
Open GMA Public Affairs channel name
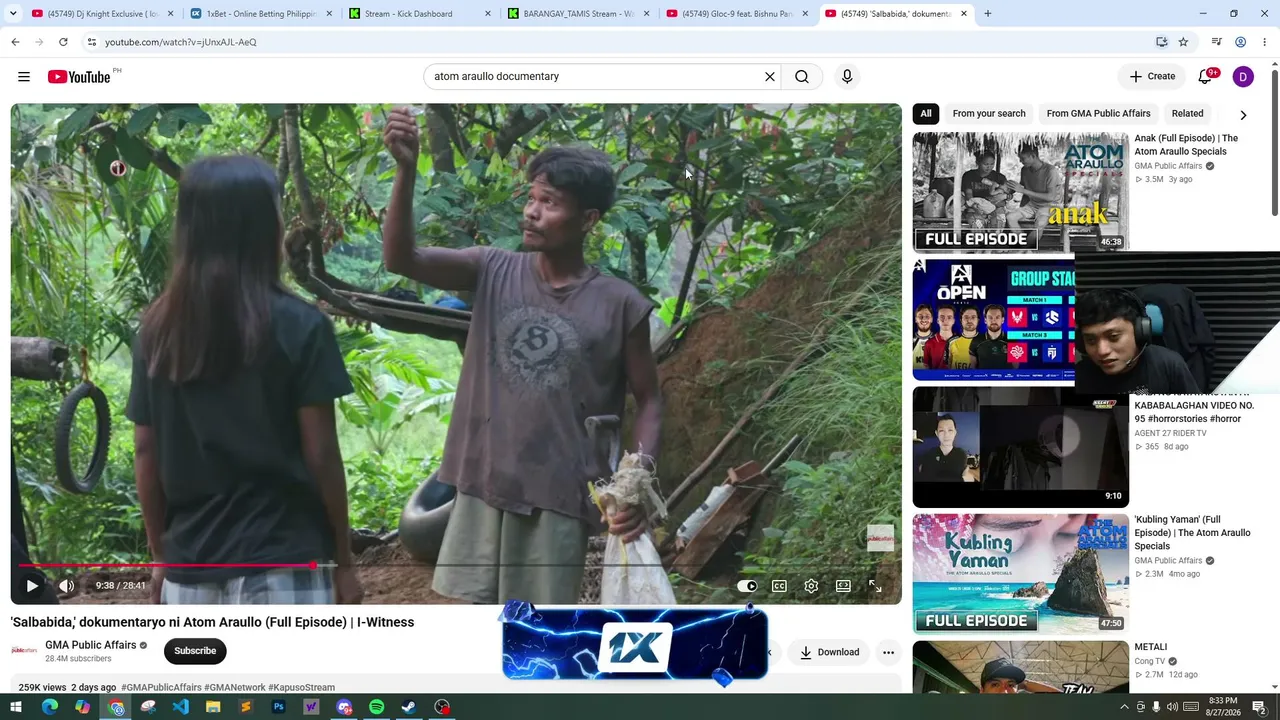pos(91,645)
